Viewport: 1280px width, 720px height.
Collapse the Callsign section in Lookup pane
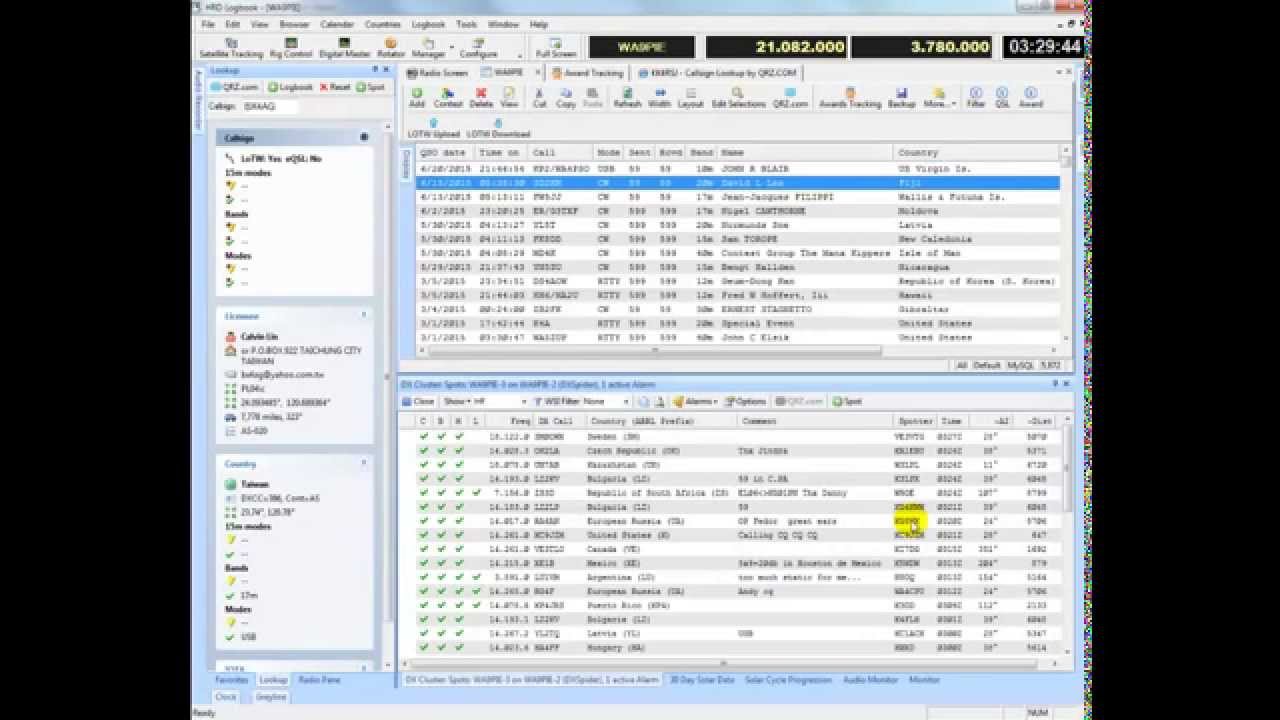pyautogui.click(x=364, y=137)
